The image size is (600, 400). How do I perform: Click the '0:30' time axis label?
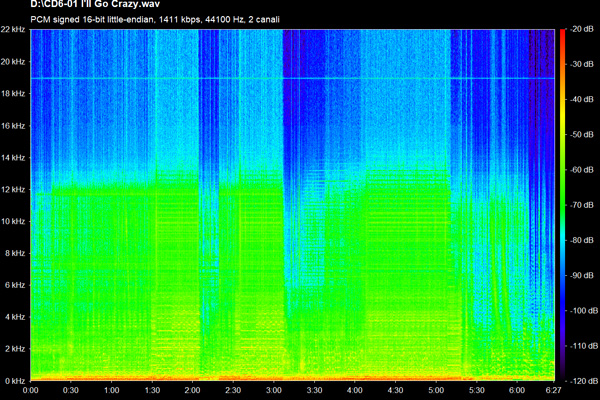pyautogui.click(x=71, y=390)
